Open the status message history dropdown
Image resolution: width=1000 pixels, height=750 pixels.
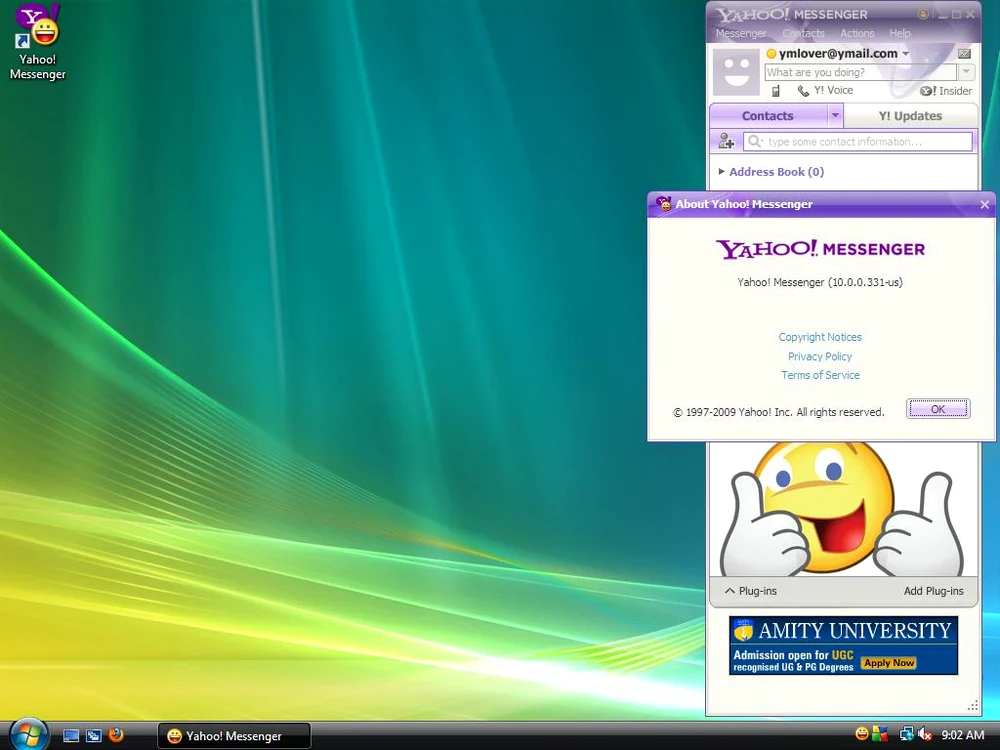pyautogui.click(x=966, y=71)
